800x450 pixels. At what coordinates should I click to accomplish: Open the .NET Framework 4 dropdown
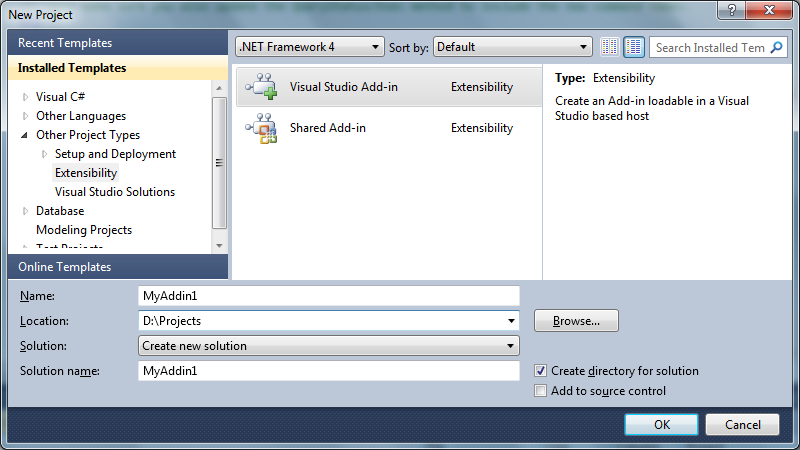[x=310, y=47]
